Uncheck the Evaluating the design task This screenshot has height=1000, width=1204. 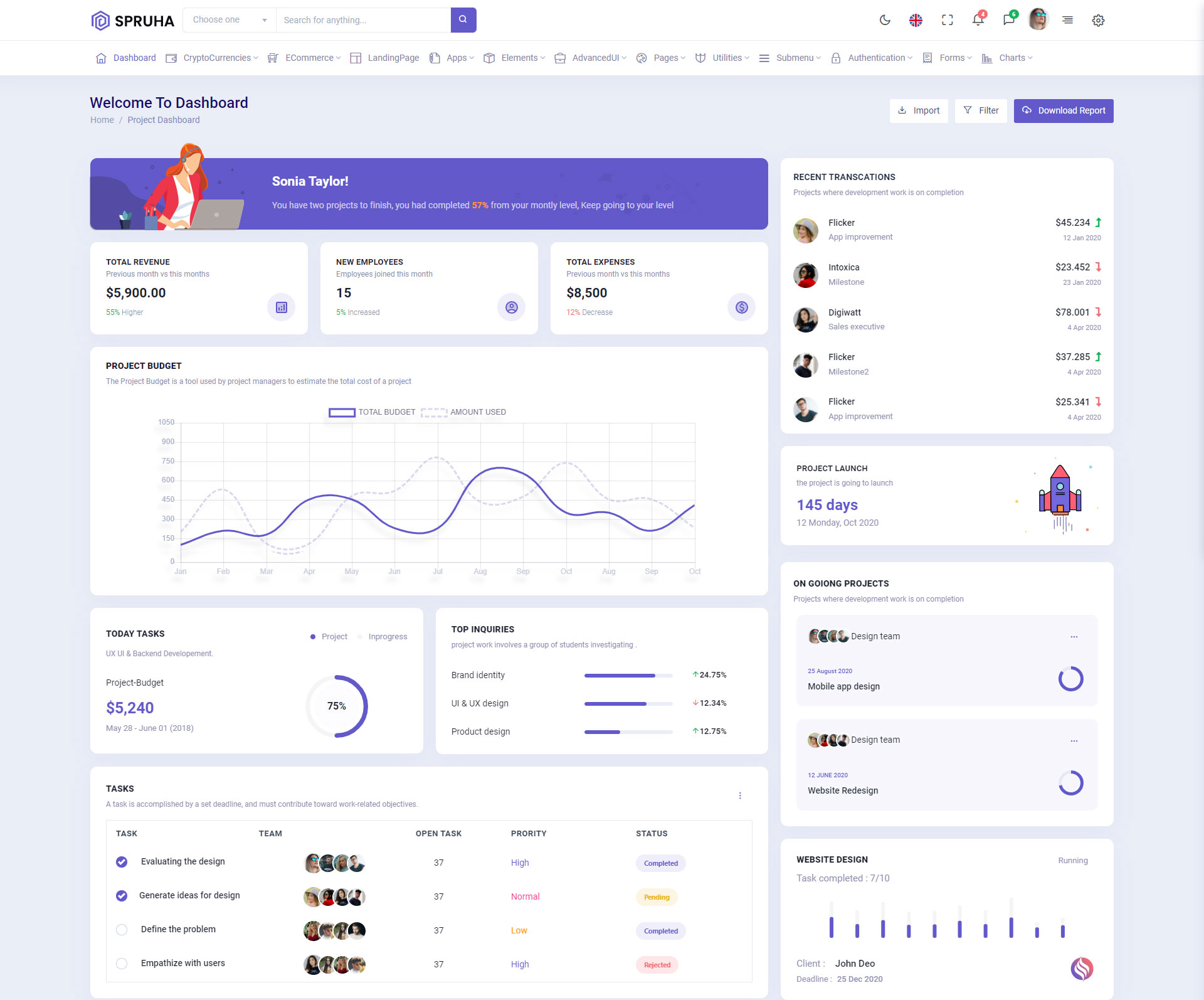122,862
